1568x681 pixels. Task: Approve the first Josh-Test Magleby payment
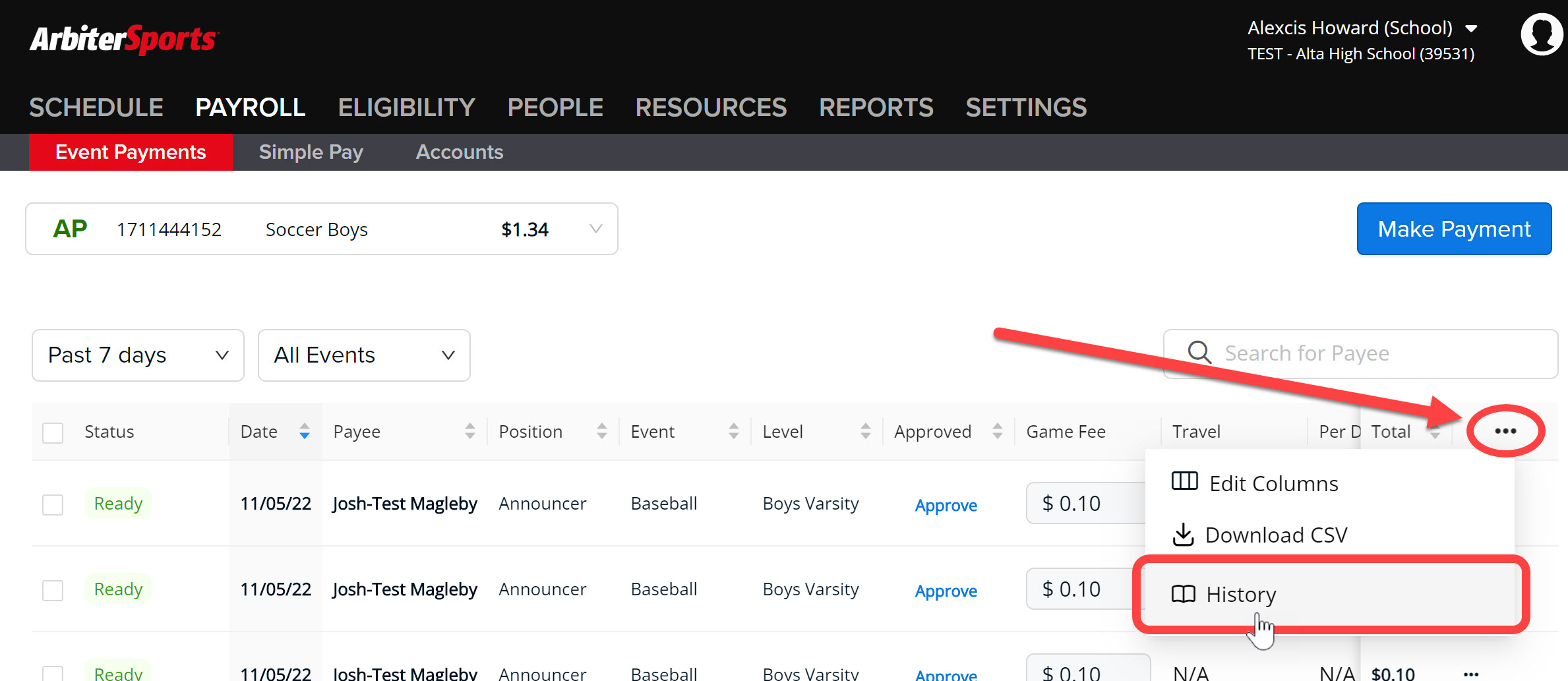(x=946, y=505)
